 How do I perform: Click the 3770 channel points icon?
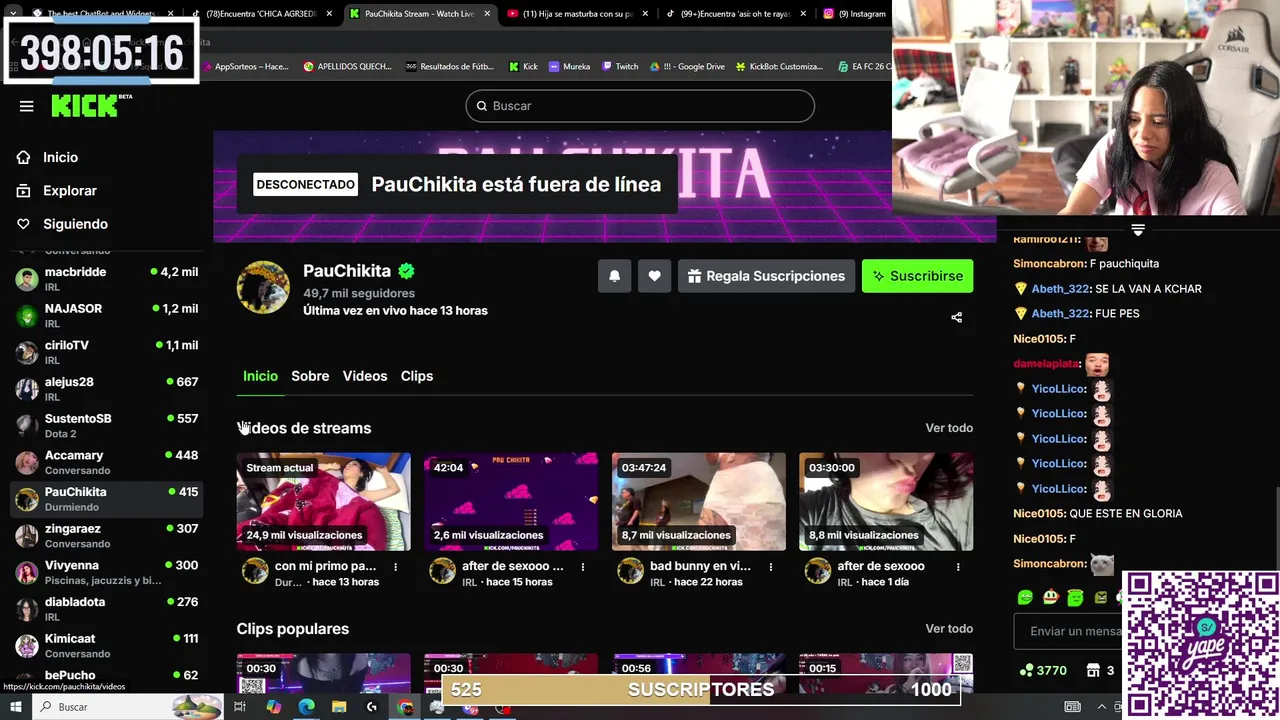pos(1026,670)
